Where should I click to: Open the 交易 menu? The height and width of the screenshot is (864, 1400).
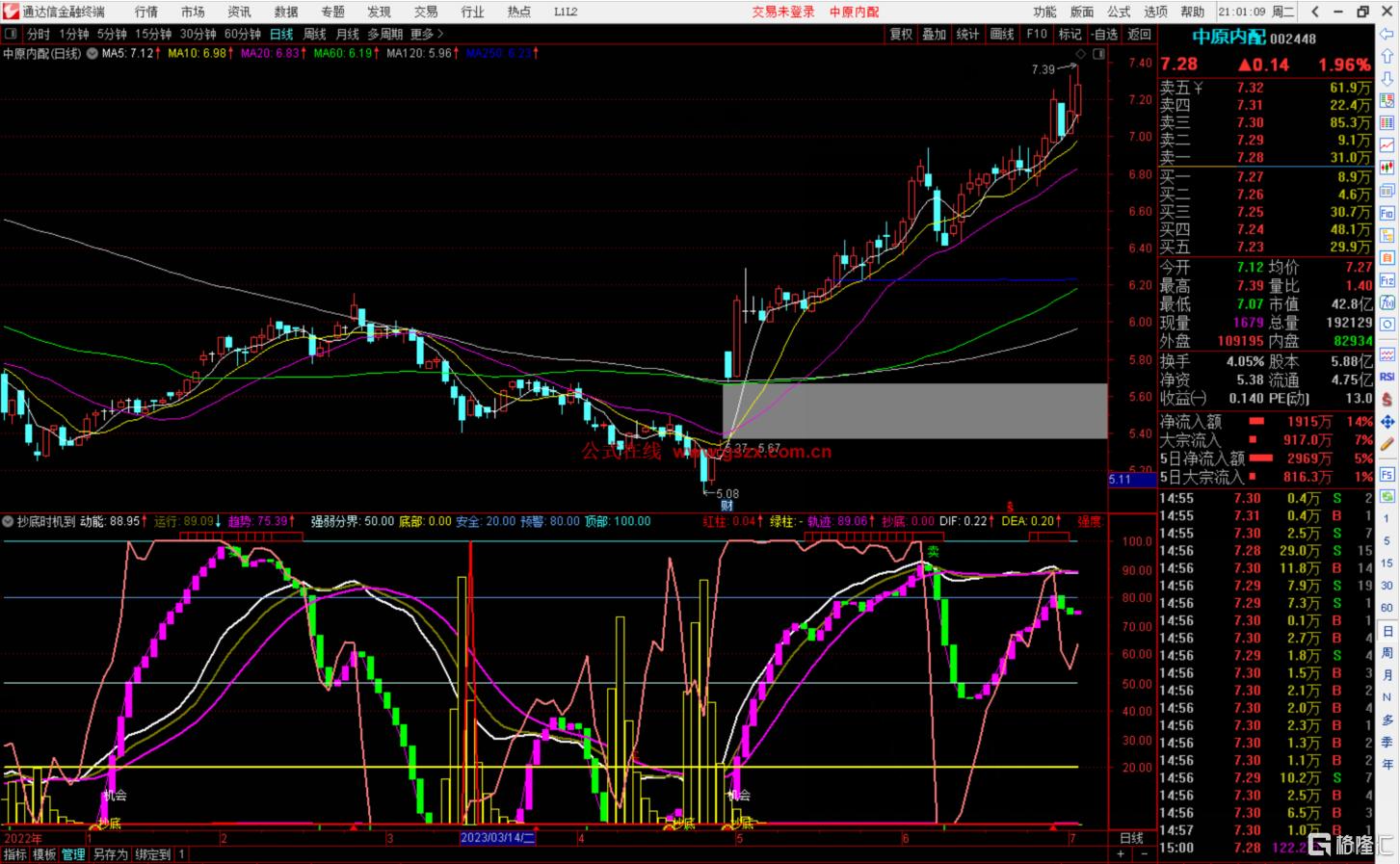click(426, 12)
